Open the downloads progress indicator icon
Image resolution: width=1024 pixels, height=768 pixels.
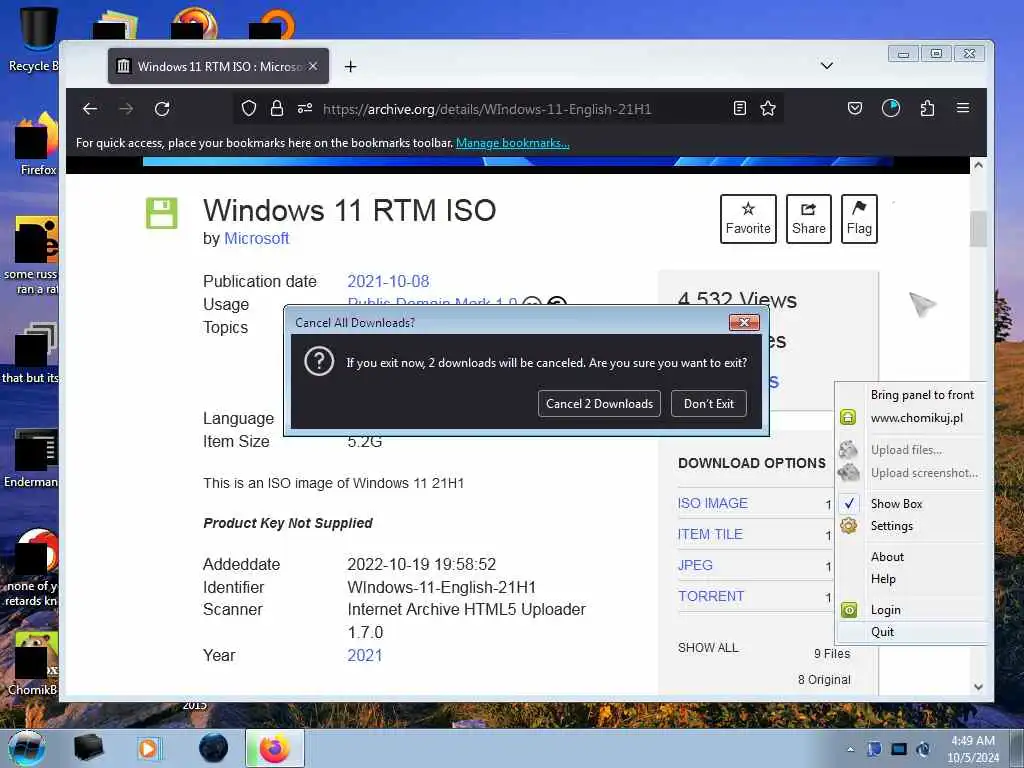point(891,108)
